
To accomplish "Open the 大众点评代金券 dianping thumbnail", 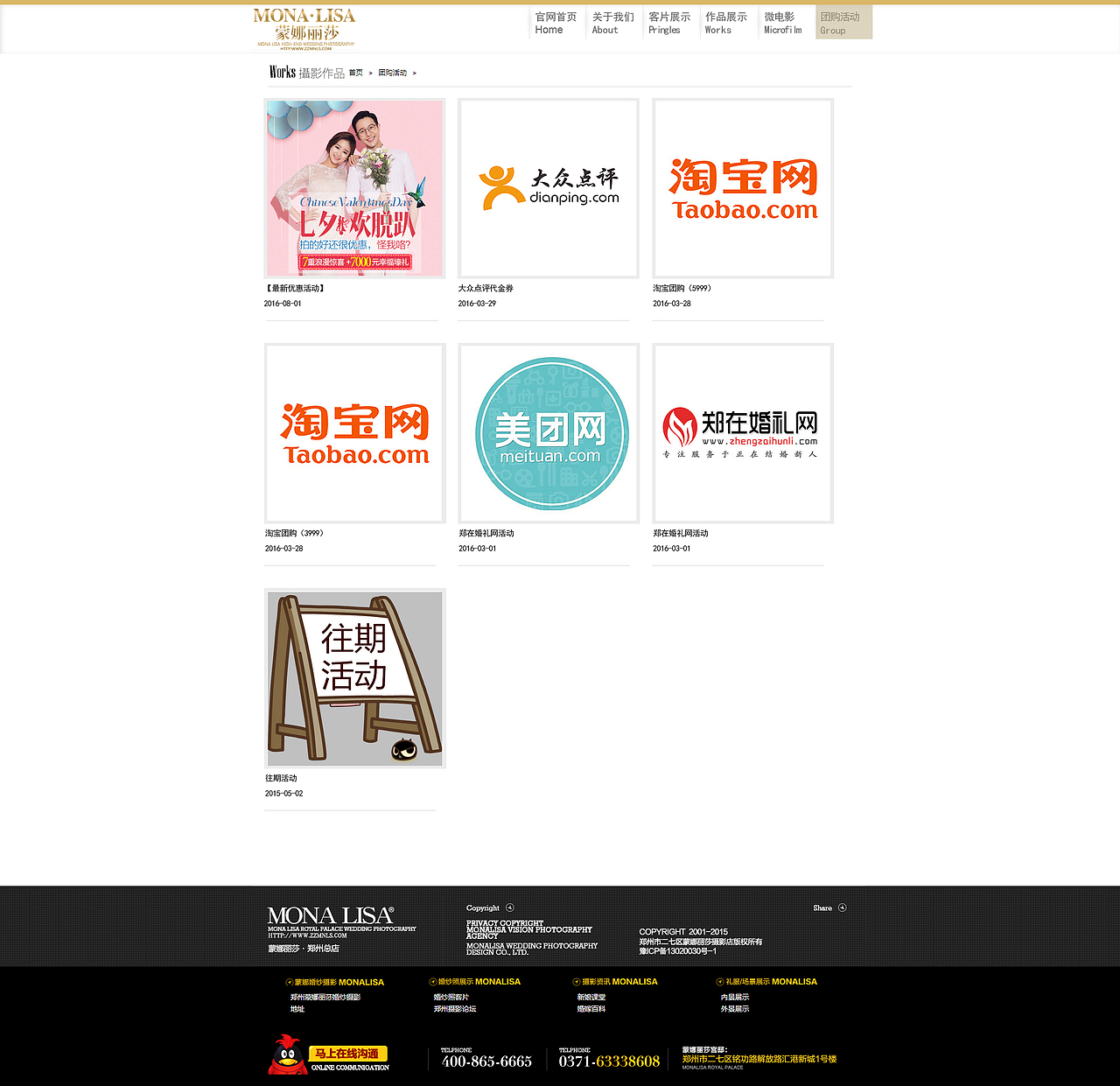I will click(x=548, y=188).
